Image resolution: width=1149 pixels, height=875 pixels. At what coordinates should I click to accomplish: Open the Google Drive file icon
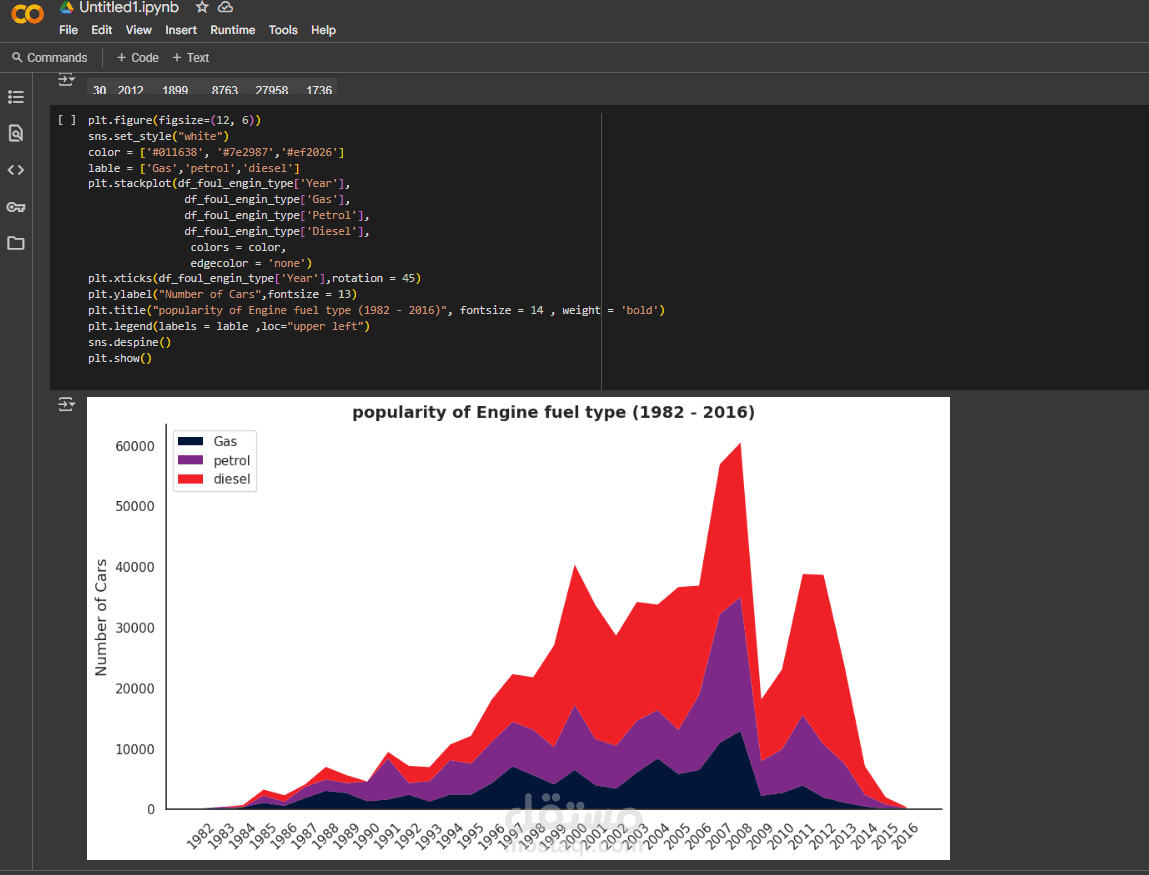click(67, 7)
